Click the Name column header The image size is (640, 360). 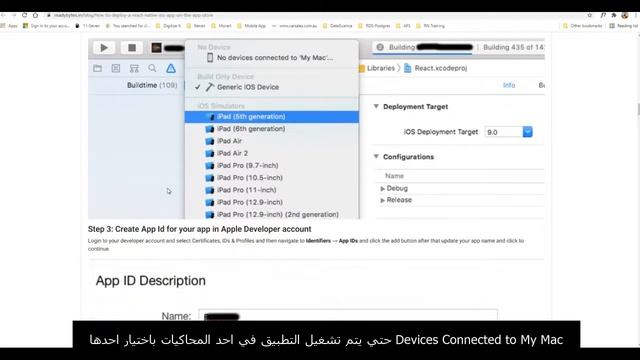click(394, 176)
